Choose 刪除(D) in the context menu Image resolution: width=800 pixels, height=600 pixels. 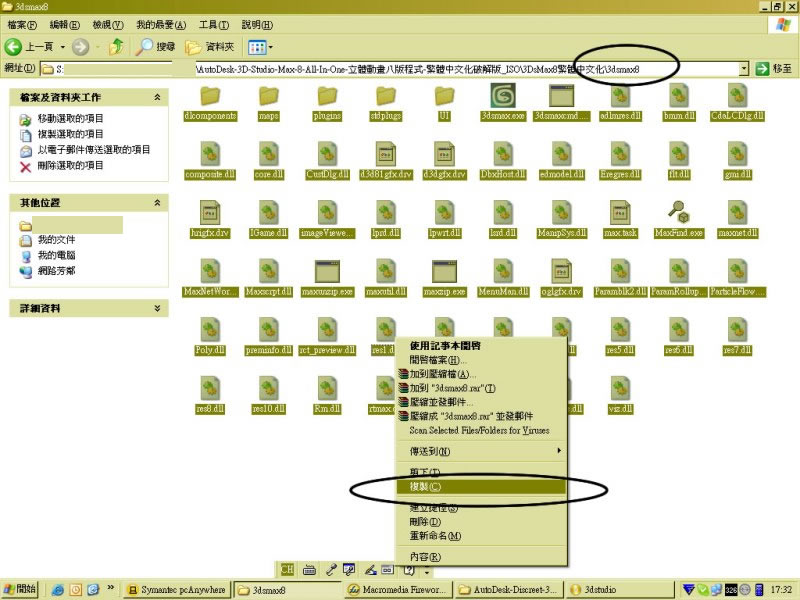pyautogui.click(x=482, y=521)
